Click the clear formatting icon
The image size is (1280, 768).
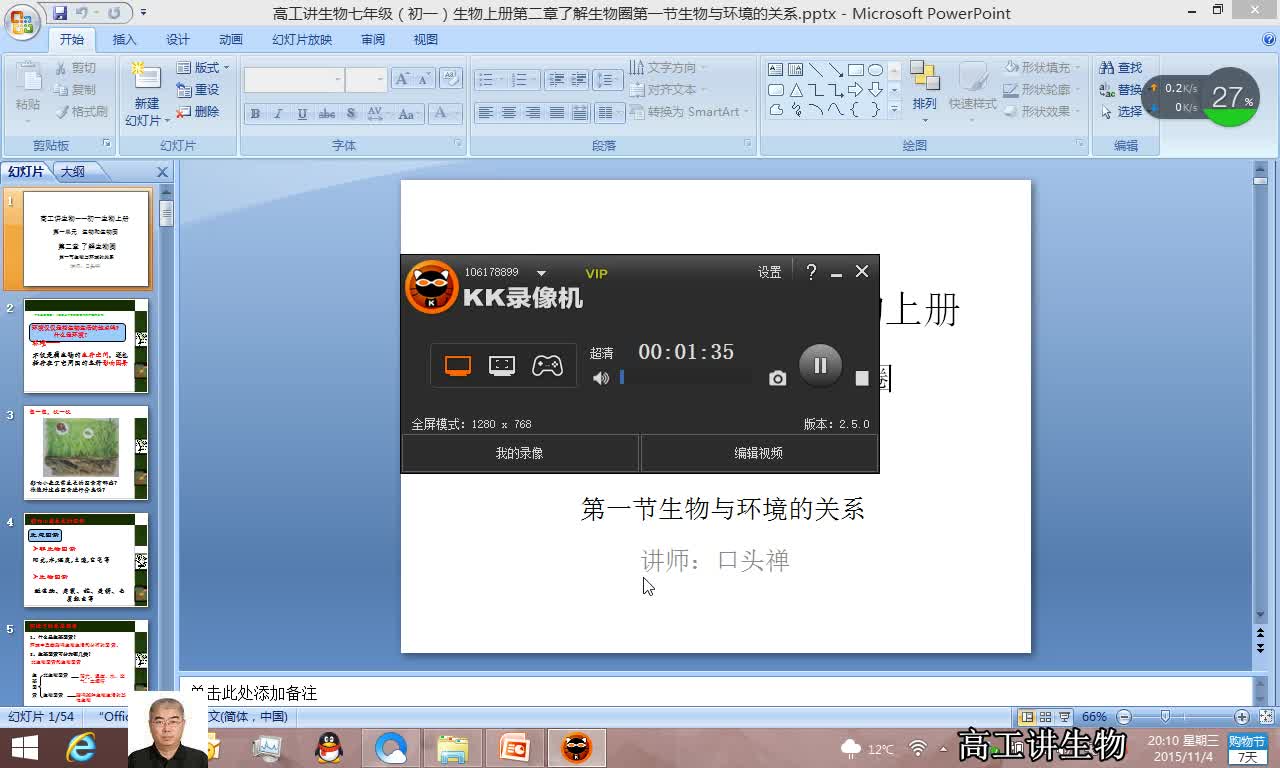pos(450,79)
